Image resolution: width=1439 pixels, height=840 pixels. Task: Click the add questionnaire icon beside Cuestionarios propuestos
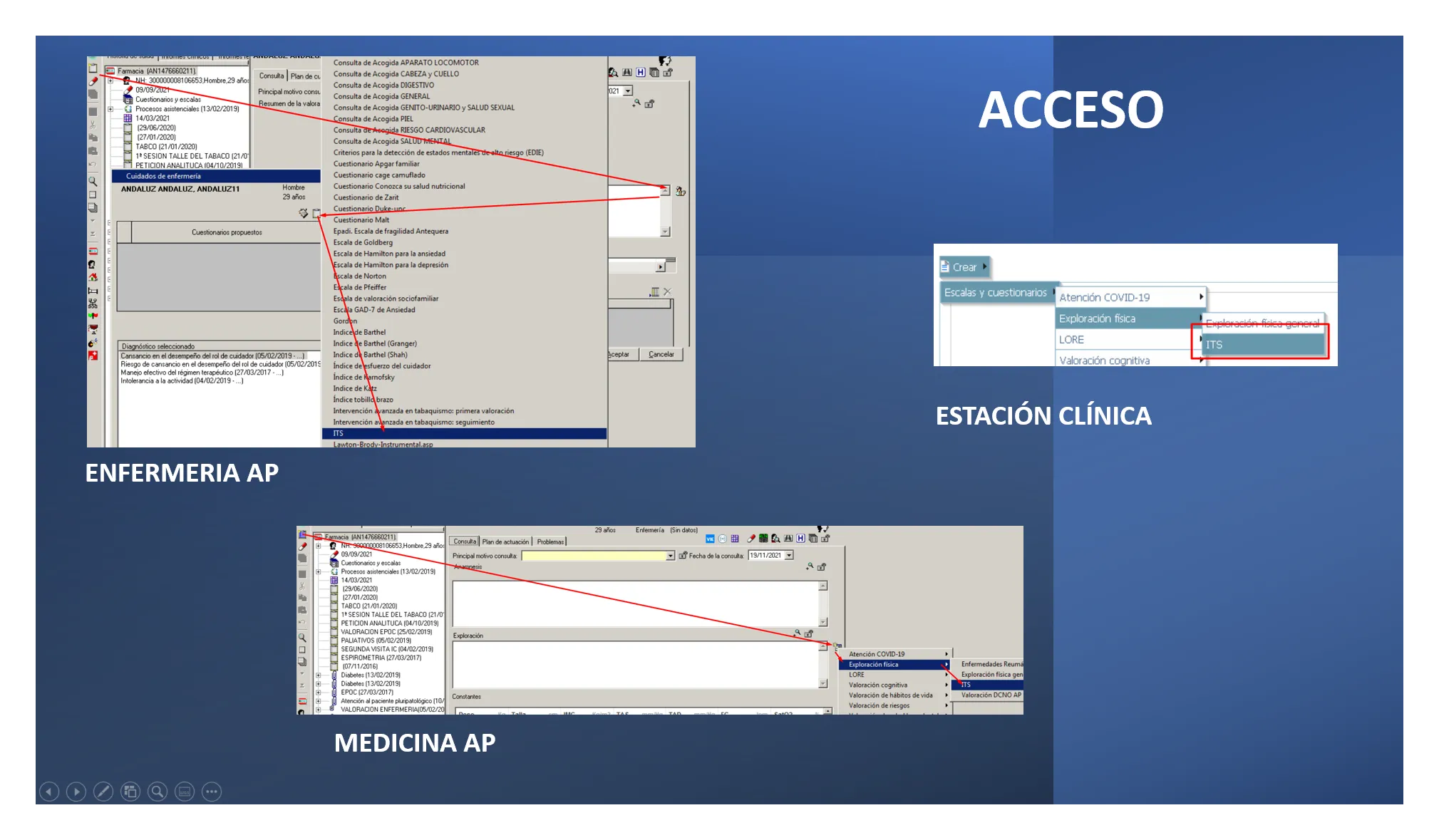pos(316,213)
